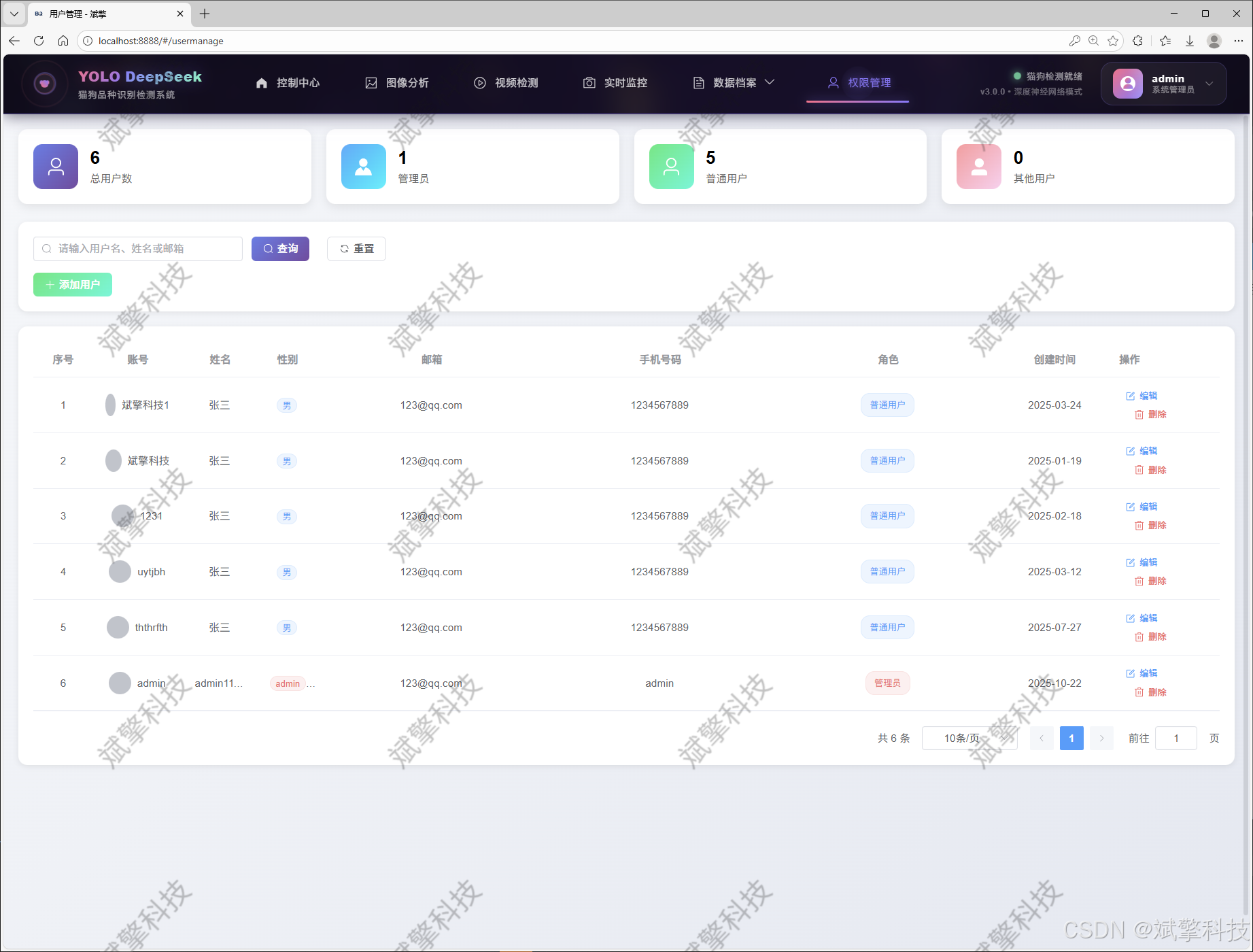Delete user 1231
The image size is (1253, 952).
pyautogui.click(x=1150, y=525)
